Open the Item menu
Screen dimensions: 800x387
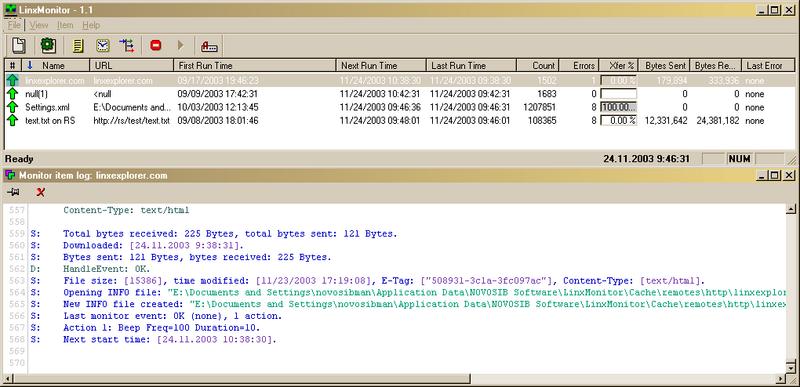pyautogui.click(x=65, y=25)
